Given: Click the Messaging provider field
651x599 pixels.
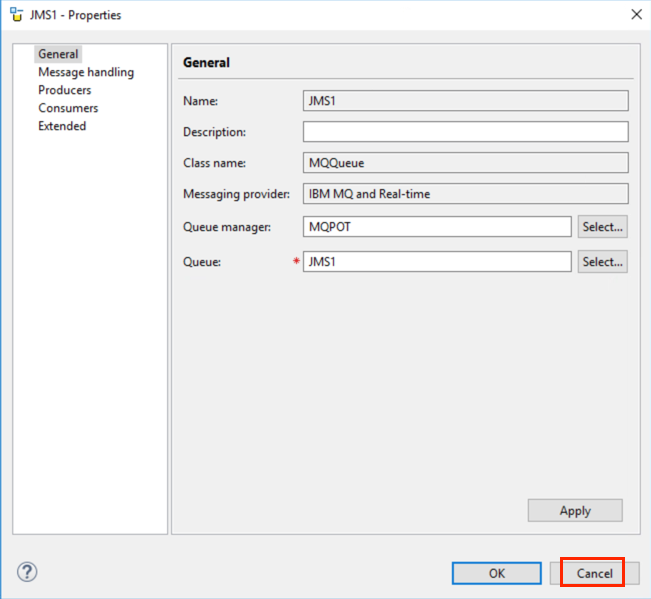Looking at the screenshot, I should point(465,193).
